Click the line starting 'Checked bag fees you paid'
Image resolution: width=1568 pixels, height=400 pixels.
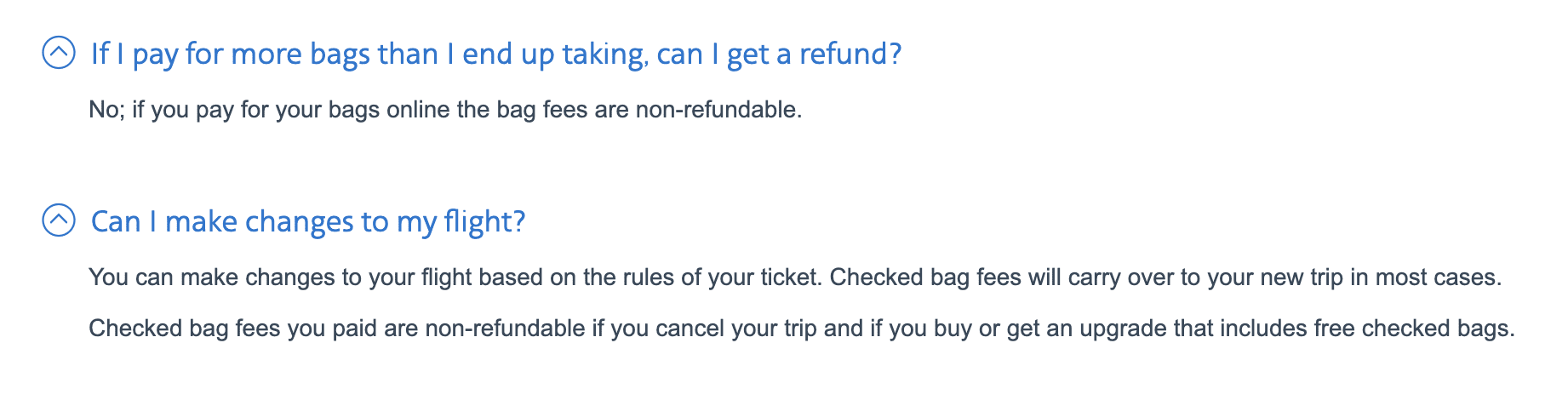801,329
